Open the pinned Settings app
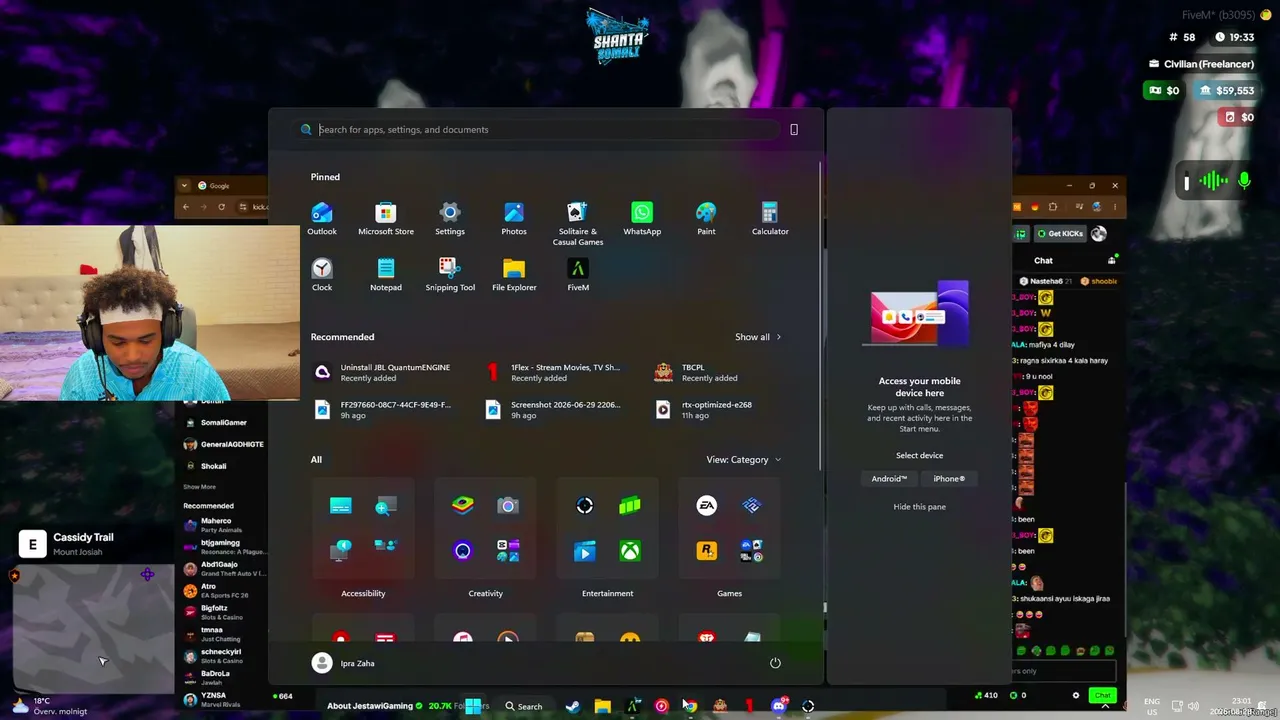Image resolution: width=1280 pixels, height=720 pixels. tap(450, 219)
